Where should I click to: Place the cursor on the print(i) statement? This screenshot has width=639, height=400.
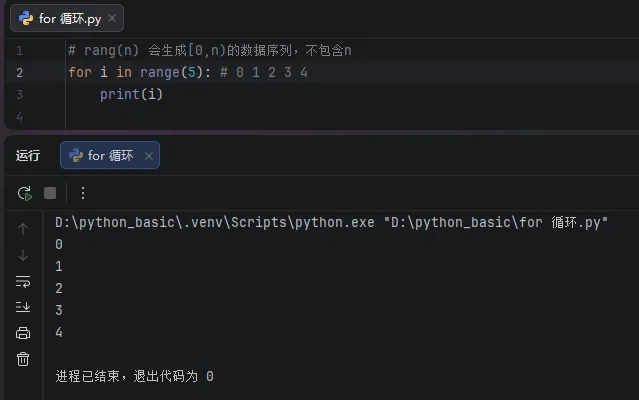[131, 94]
